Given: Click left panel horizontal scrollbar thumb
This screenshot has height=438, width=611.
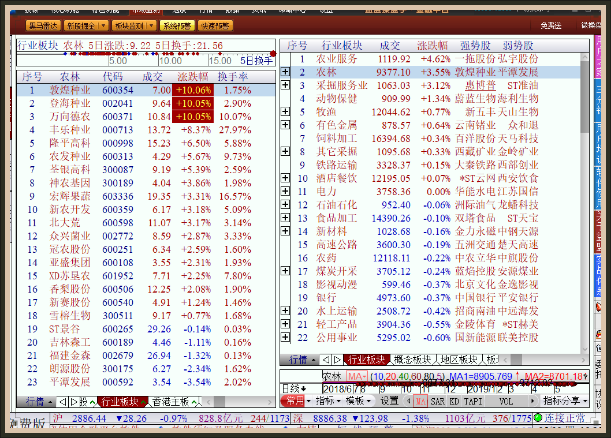Looking at the screenshot, I should pos(219,401).
